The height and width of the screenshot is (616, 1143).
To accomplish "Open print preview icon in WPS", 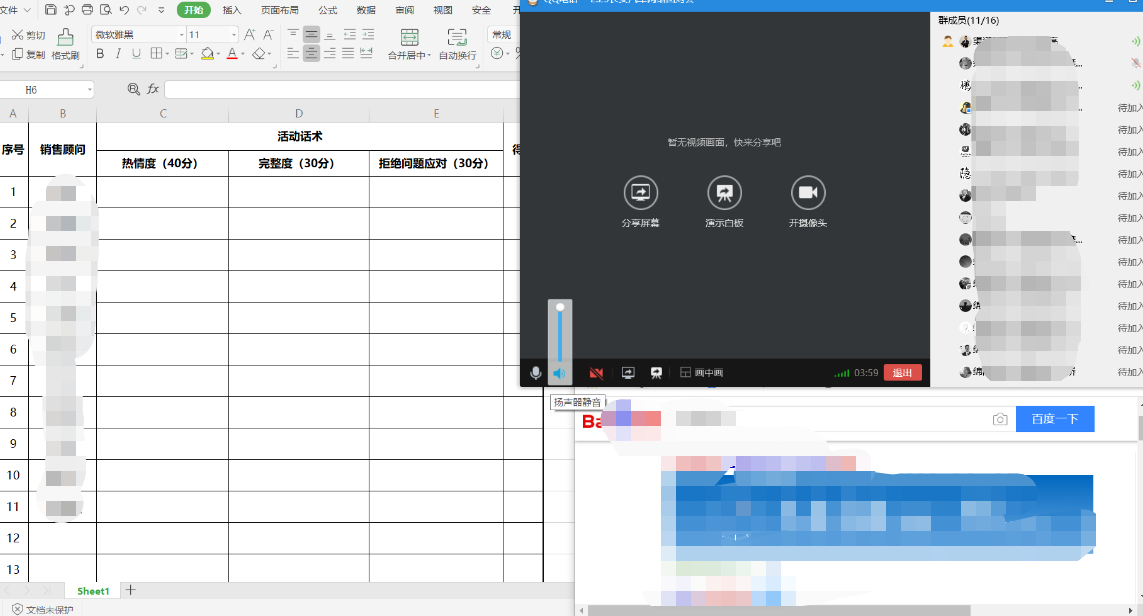I will pos(106,9).
